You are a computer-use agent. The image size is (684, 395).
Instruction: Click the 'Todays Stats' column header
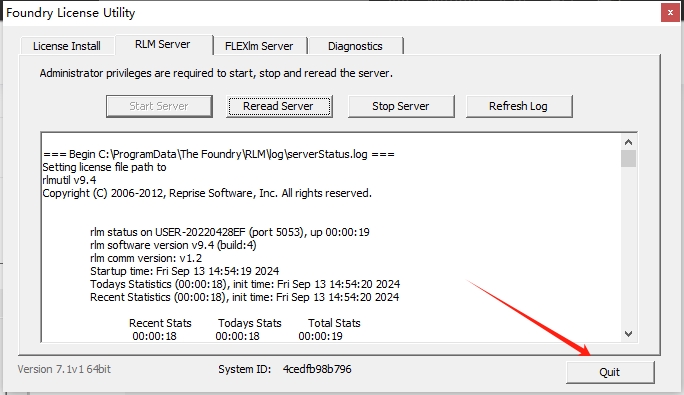pos(250,323)
